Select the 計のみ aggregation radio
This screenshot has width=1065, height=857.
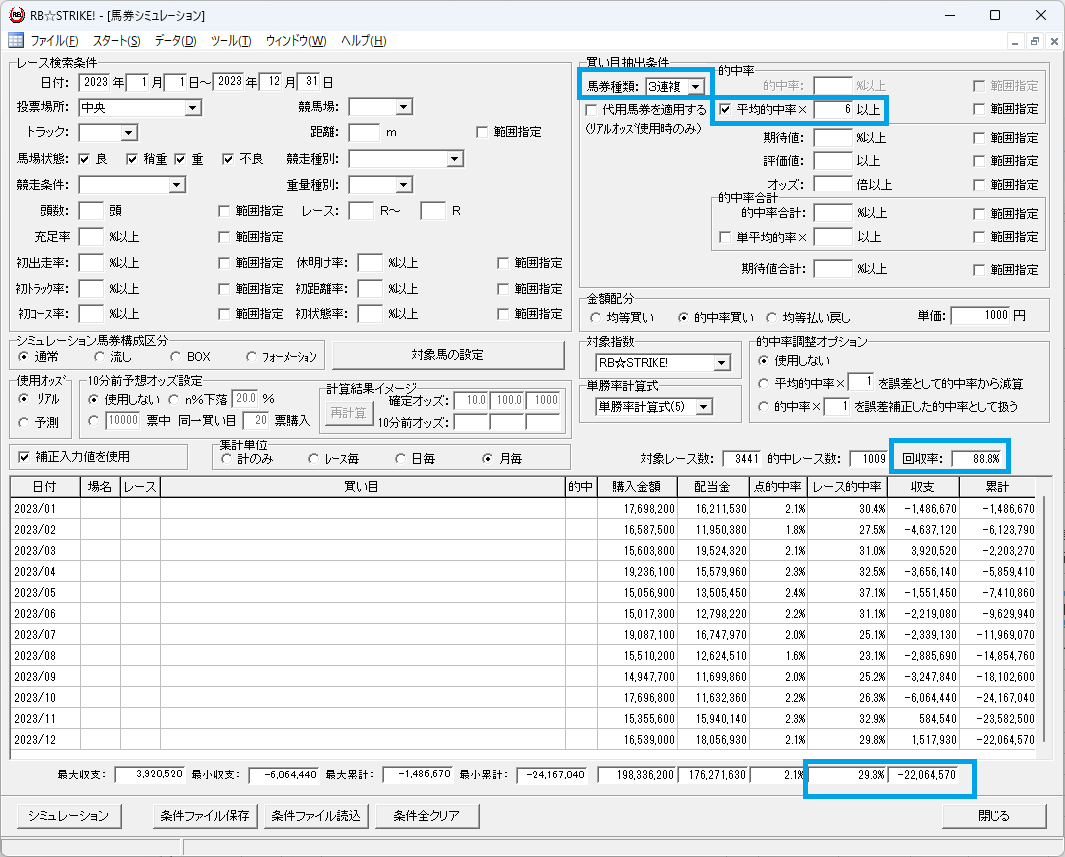(x=226, y=459)
